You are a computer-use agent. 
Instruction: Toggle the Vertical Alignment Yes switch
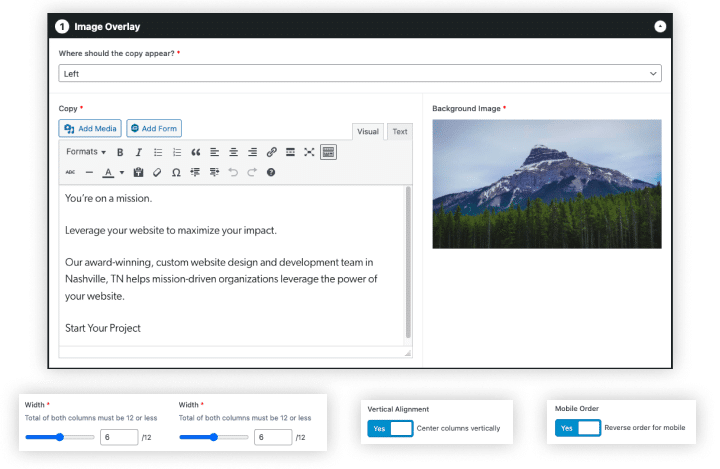click(x=390, y=428)
